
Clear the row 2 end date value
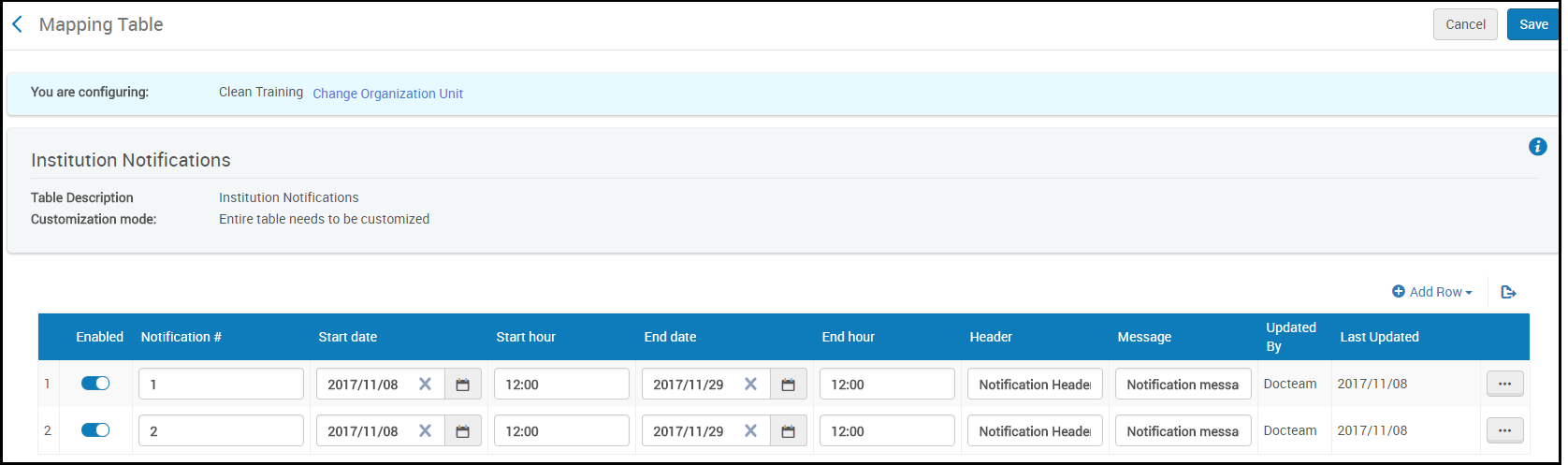(x=750, y=431)
